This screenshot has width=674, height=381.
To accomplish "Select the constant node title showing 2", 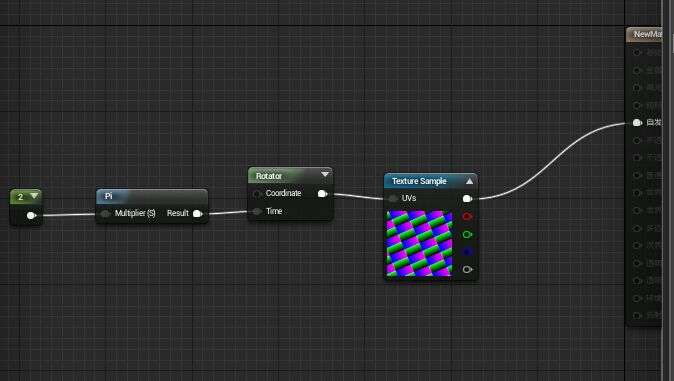I will pyautogui.click(x=20, y=197).
